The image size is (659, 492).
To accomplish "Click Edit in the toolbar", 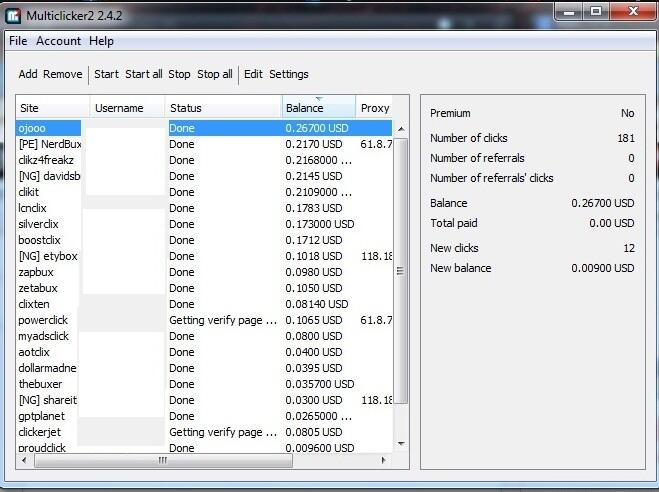I will (253, 74).
